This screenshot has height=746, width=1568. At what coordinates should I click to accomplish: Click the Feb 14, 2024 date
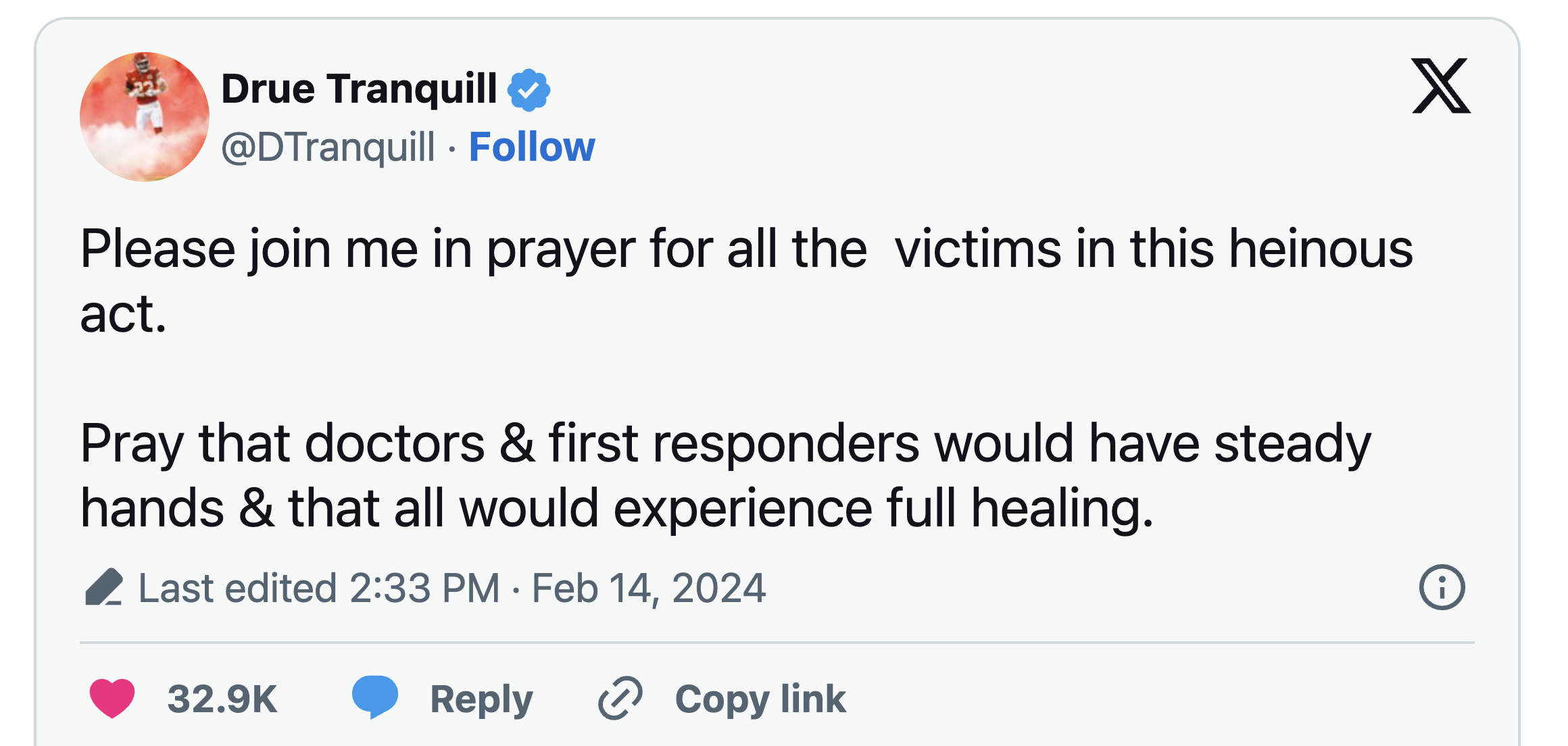pos(649,588)
